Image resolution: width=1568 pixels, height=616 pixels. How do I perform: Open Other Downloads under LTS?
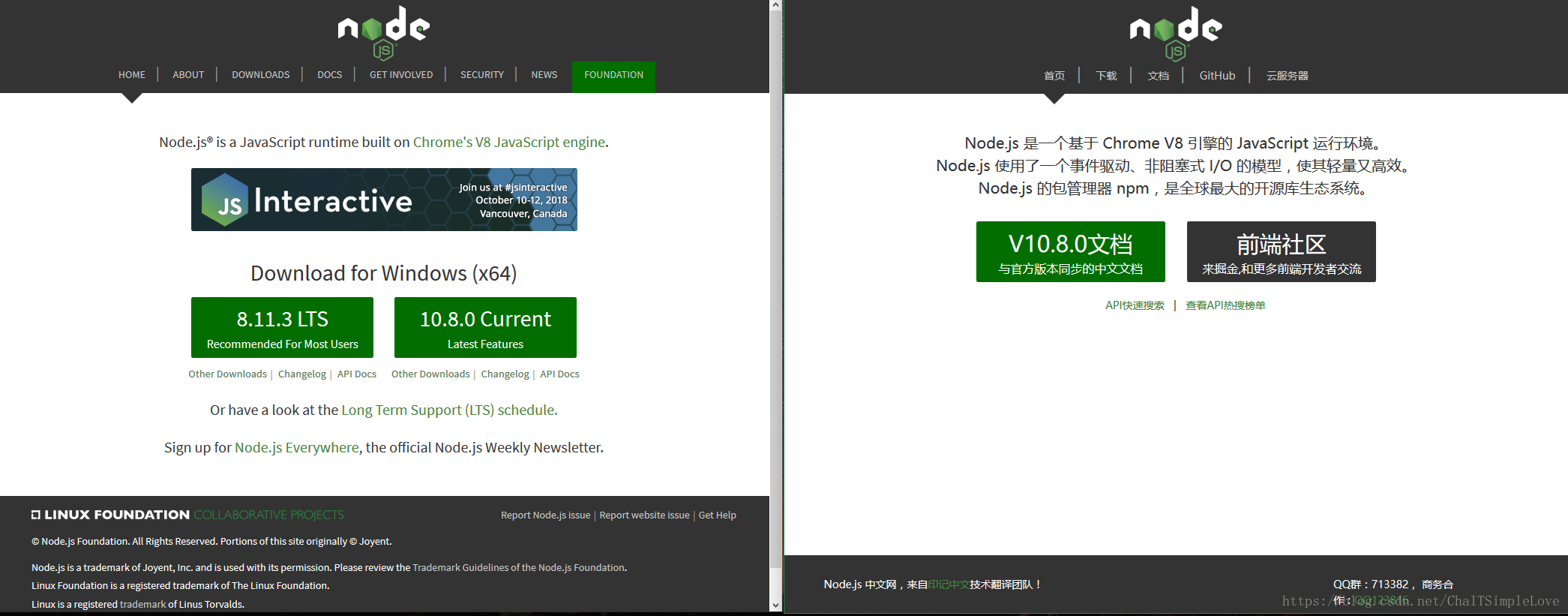pos(227,374)
